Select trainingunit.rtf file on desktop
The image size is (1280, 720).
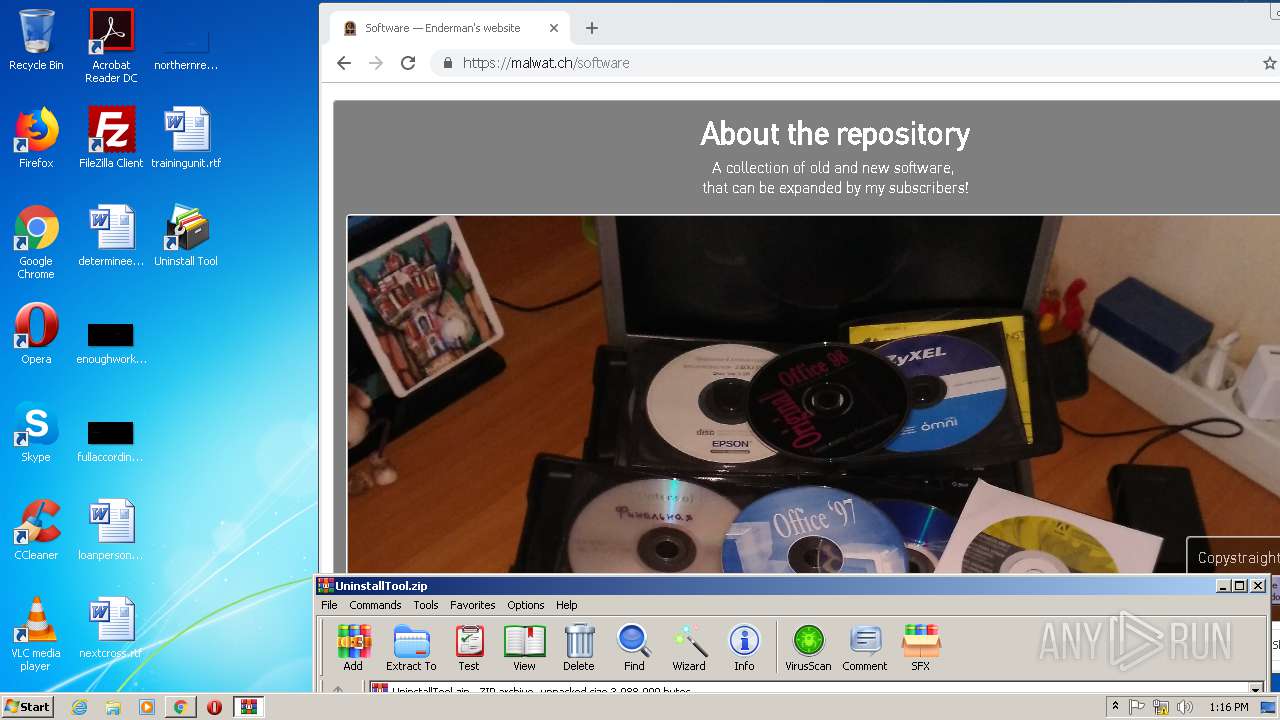(x=186, y=138)
